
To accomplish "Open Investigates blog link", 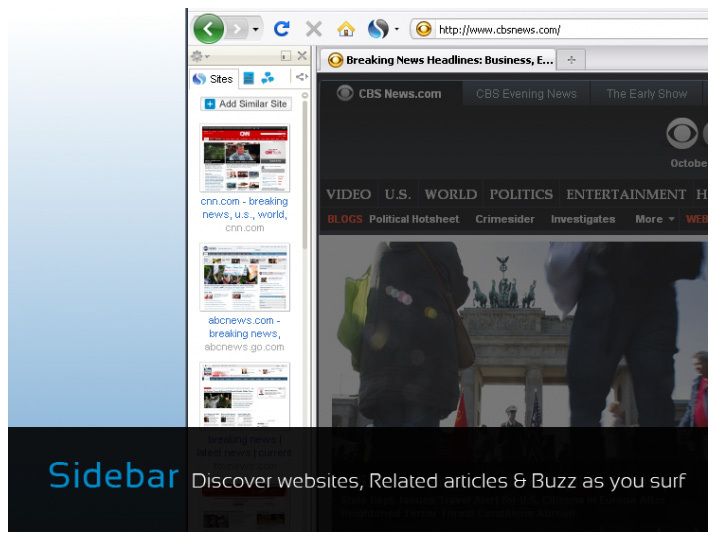I will pyautogui.click(x=583, y=219).
